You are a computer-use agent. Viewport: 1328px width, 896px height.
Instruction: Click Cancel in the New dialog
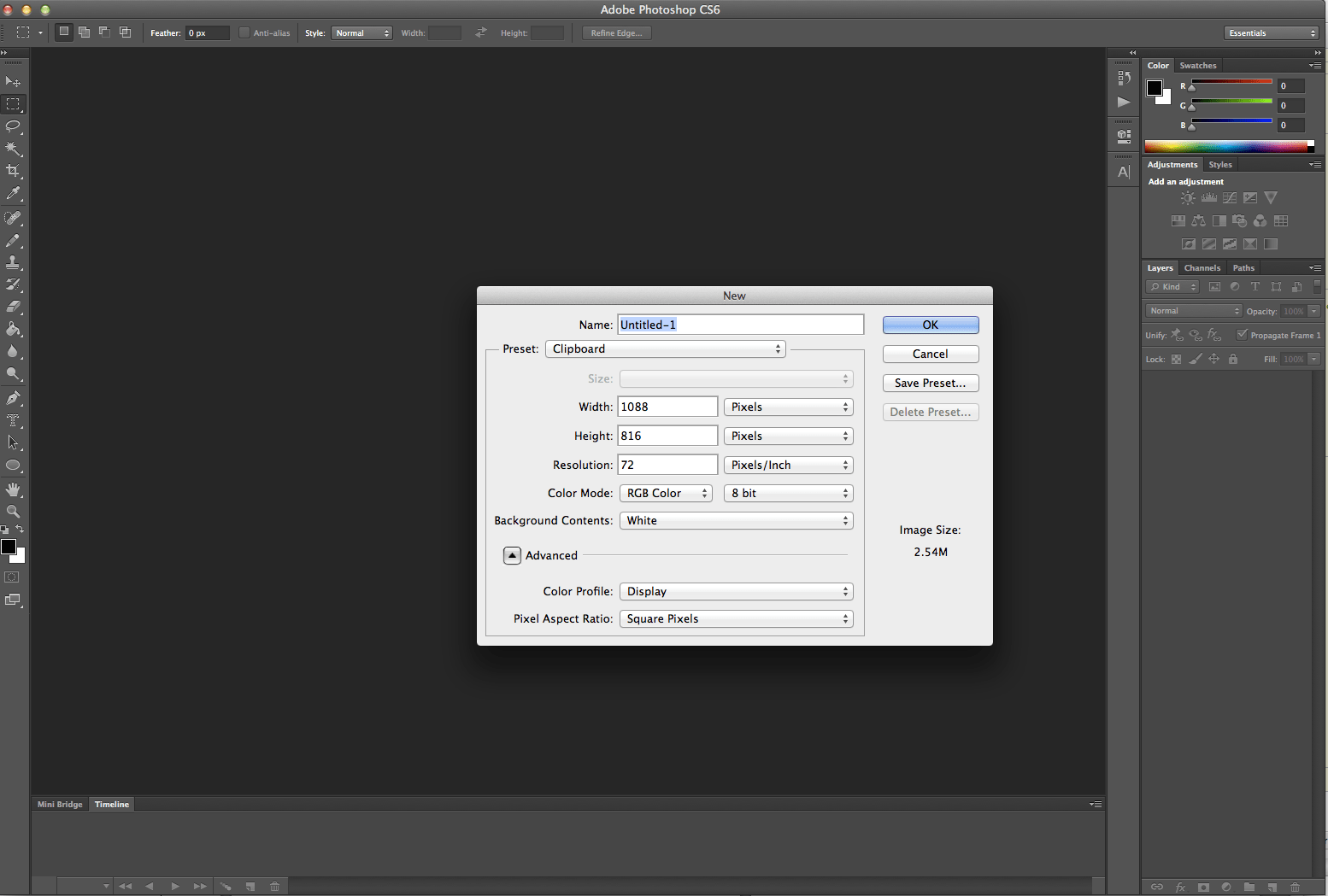pyautogui.click(x=931, y=354)
